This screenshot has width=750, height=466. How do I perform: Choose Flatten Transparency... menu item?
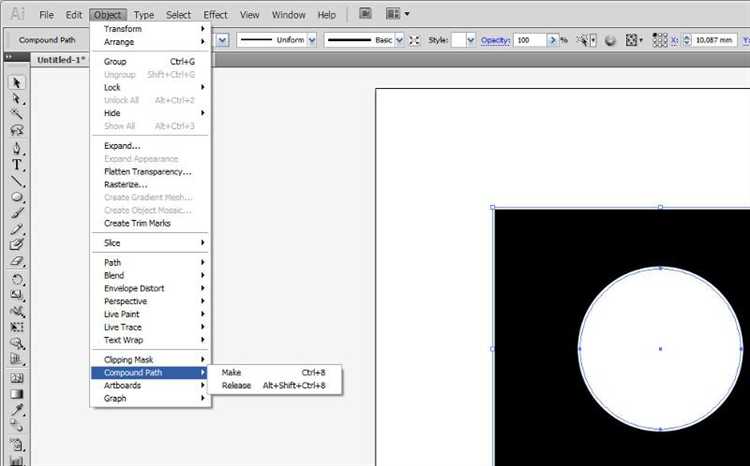pyautogui.click(x=151, y=172)
